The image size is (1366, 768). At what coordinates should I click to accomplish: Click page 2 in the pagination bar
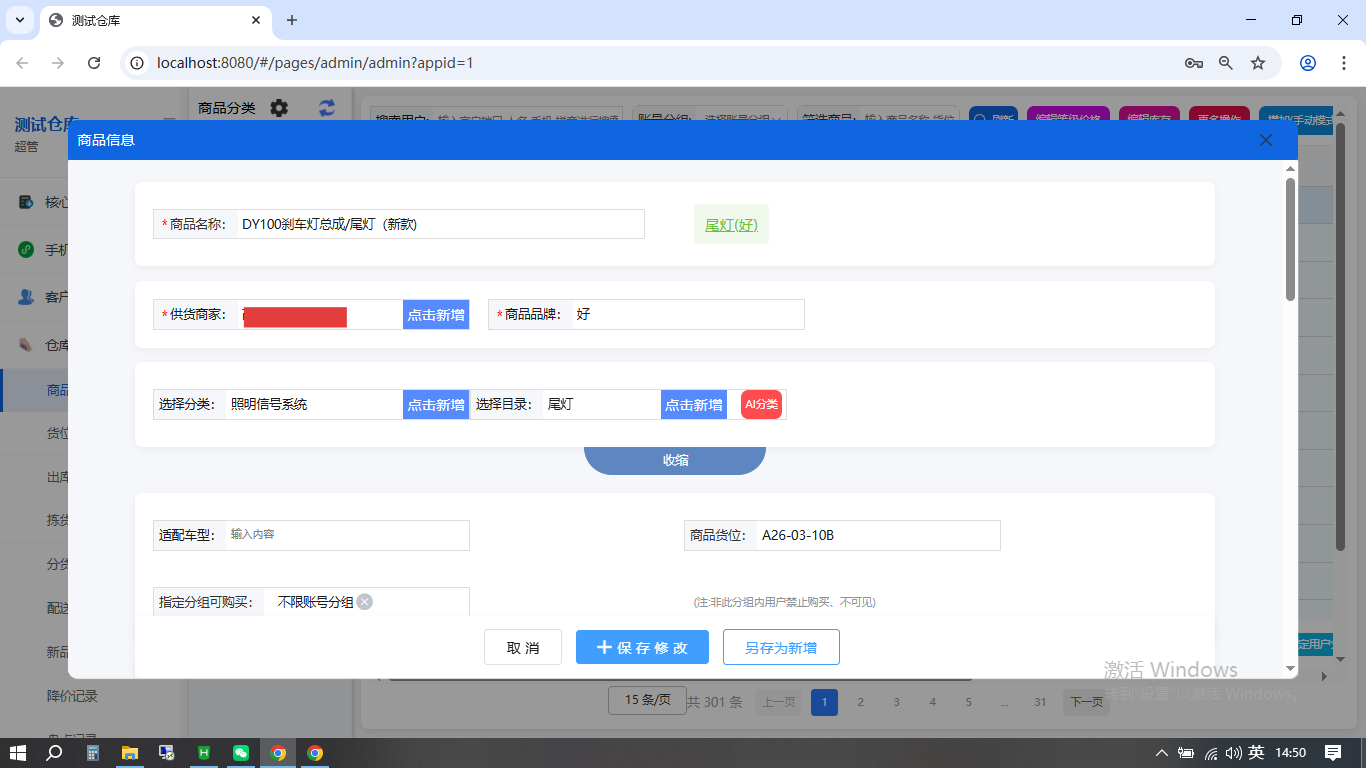(860, 701)
